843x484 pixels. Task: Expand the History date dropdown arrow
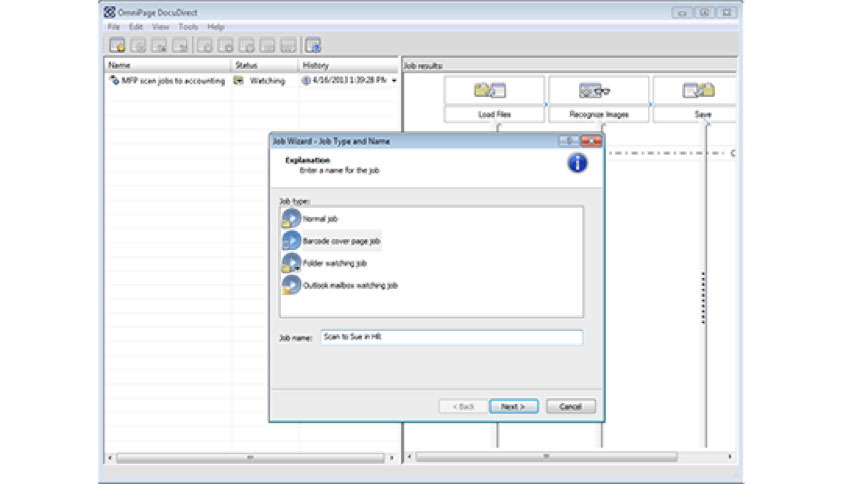(x=394, y=81)
